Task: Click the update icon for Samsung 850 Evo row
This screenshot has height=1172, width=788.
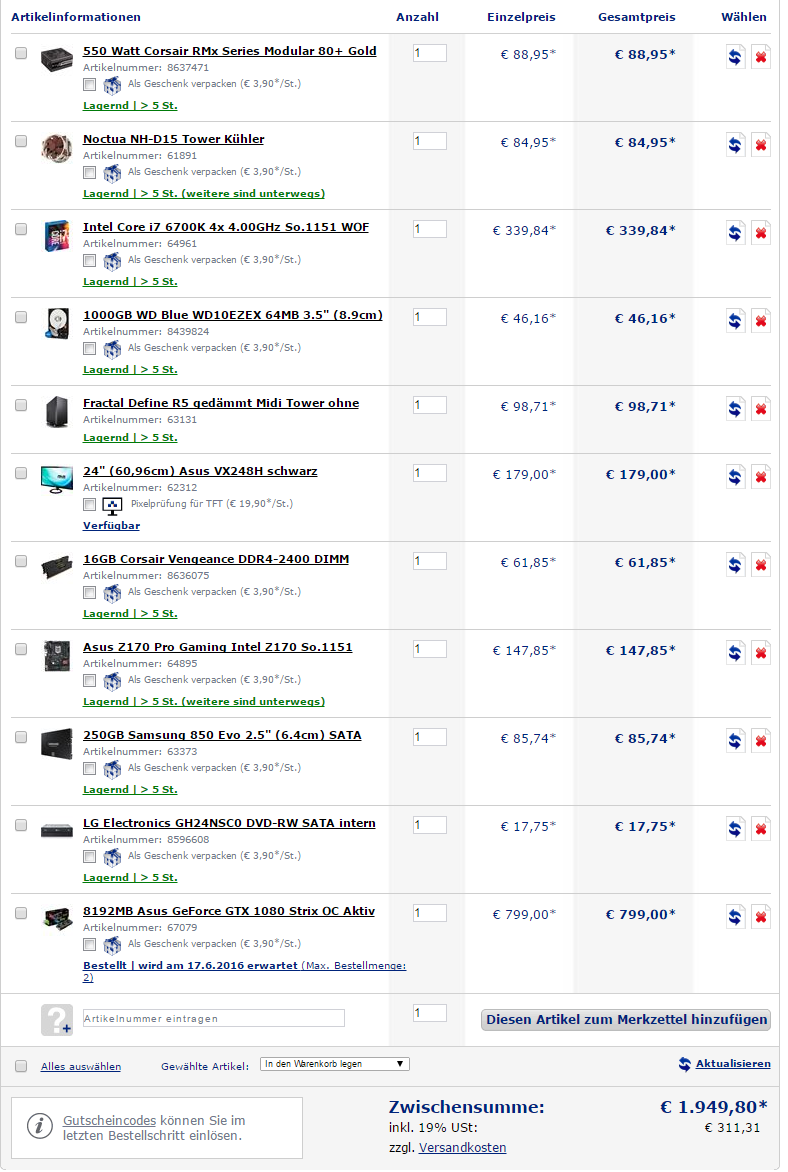Action: tap(735, 741)
